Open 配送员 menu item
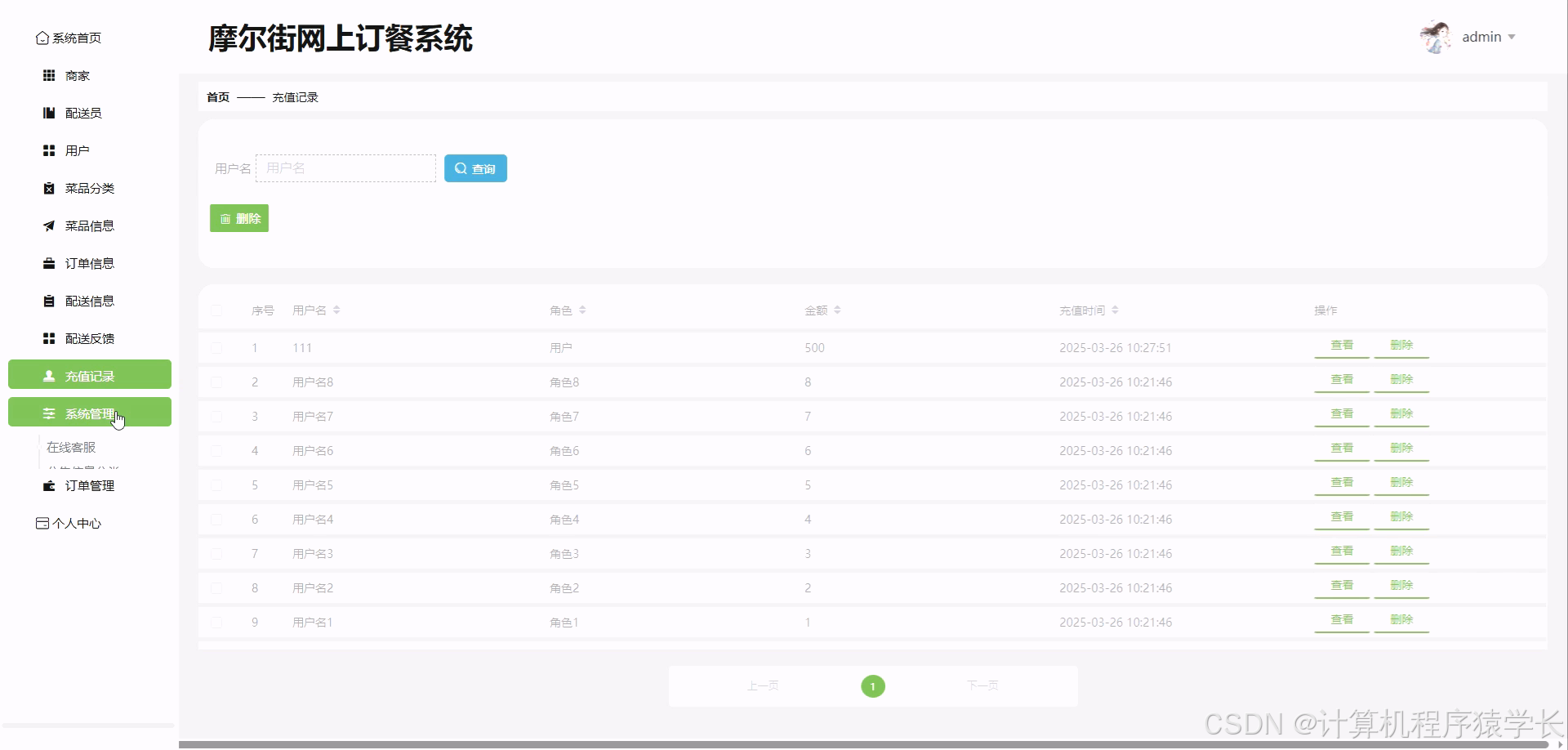 [90, 114]
